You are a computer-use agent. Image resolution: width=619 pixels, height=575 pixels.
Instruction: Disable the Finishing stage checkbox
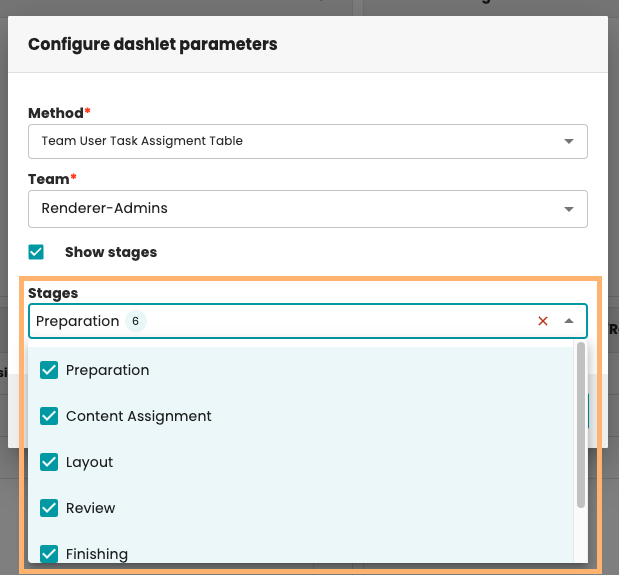tap(49, 553)
